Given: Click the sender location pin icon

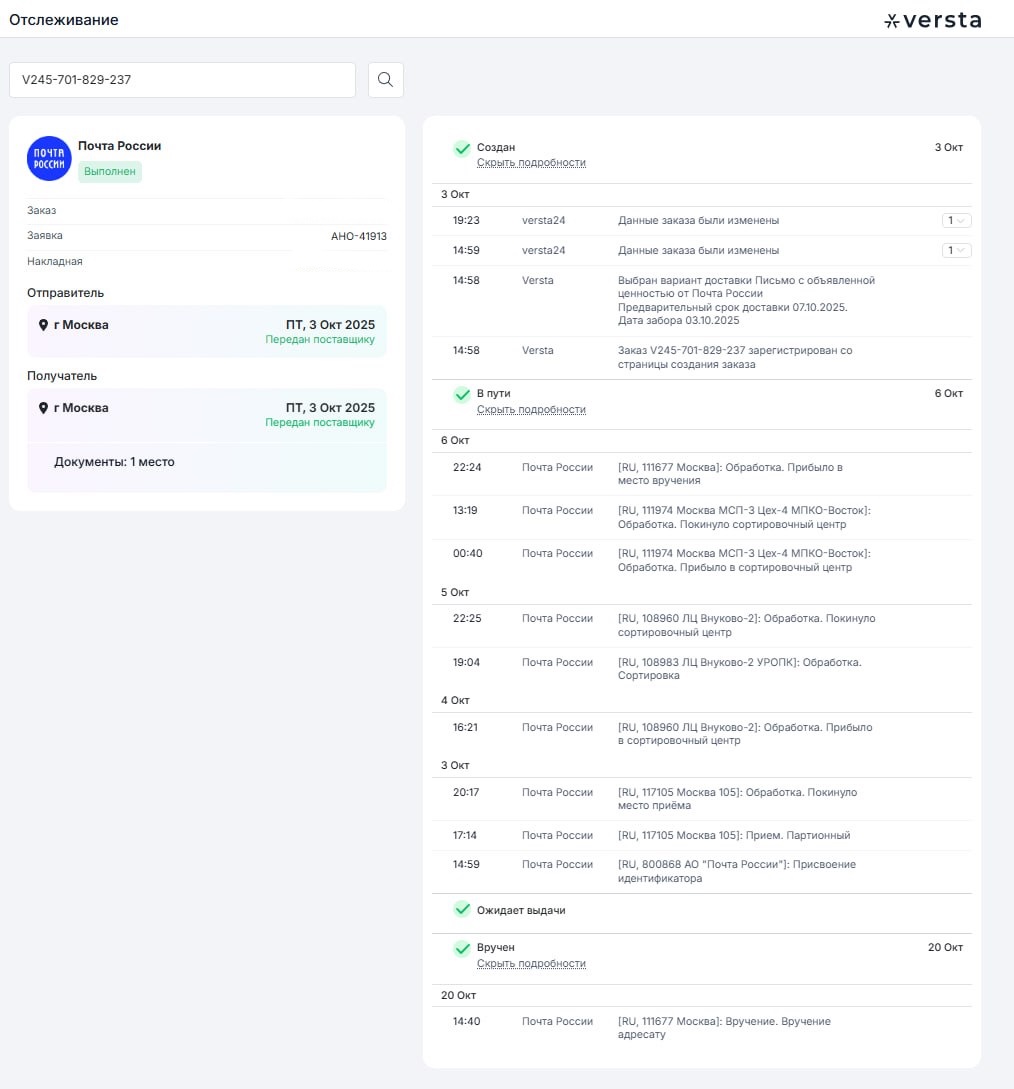Looking at the screenshot, I should [x=43, y=325].
